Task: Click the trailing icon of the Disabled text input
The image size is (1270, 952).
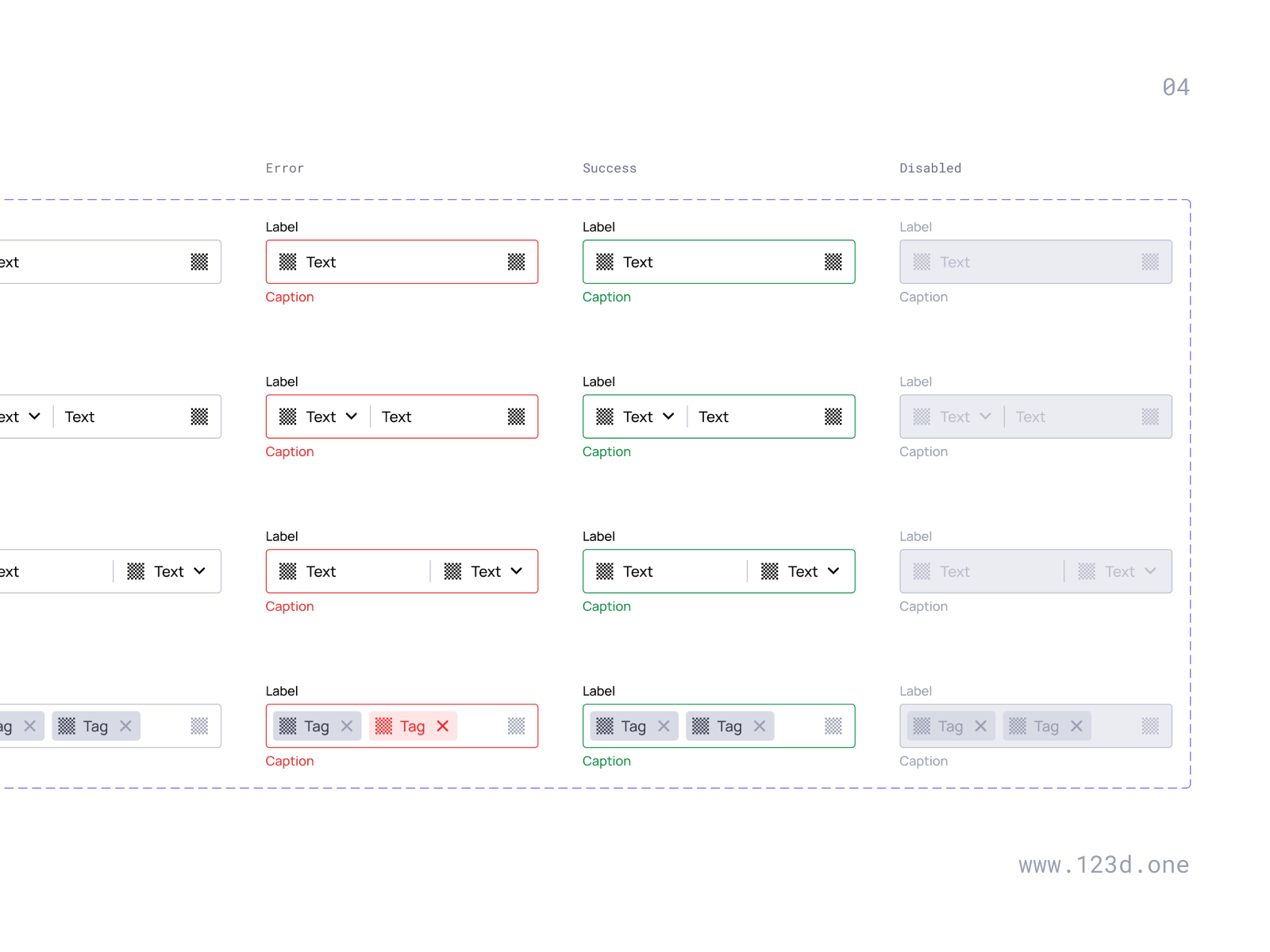Action: pyautogui.click(x=1150, y=262)
